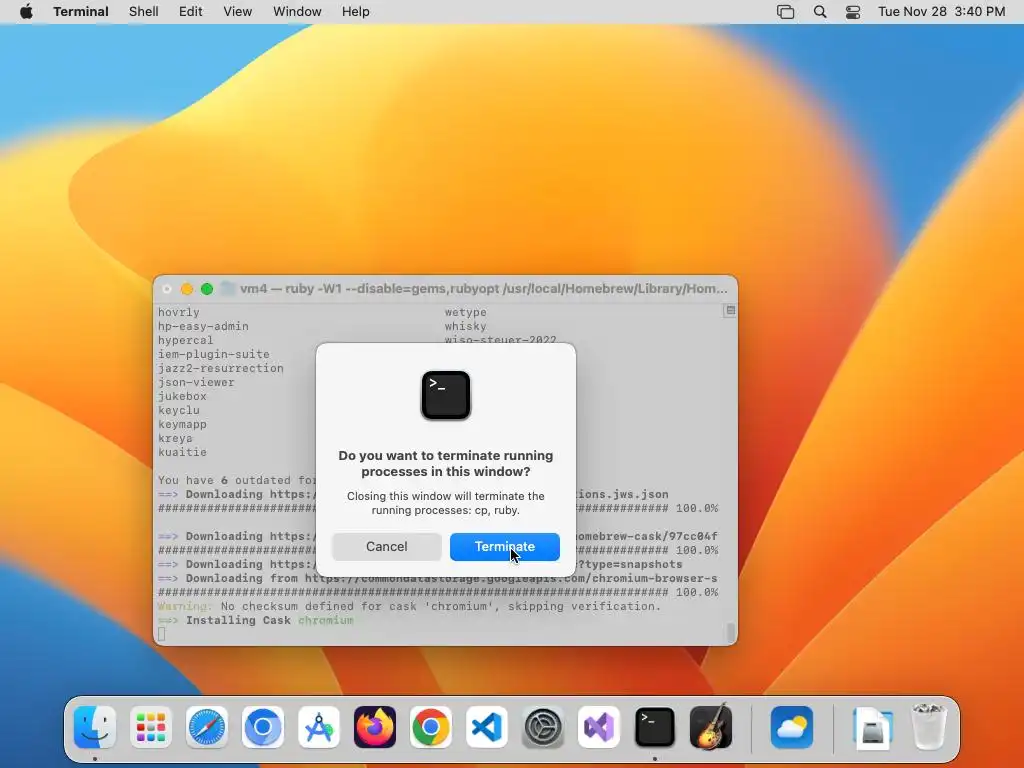Launch Firefox from the Dock
1024x768 pixels.
(375, 727)
